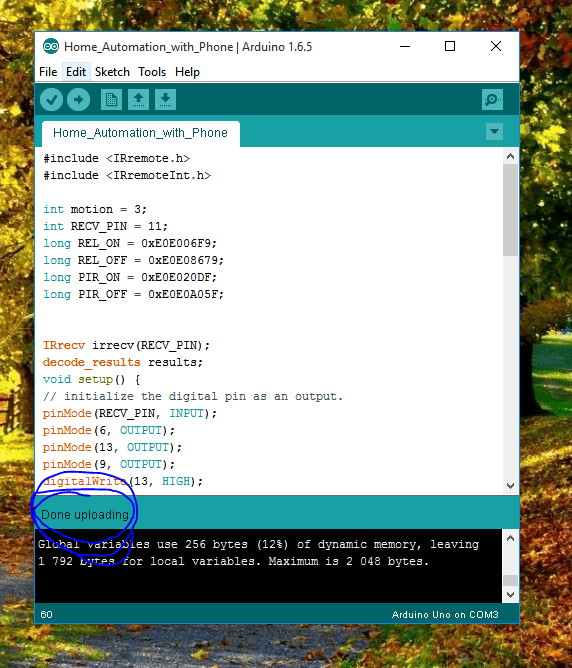Click the line '#include <IRremote.h>'
572x668 pixels.
pos(117,158)
